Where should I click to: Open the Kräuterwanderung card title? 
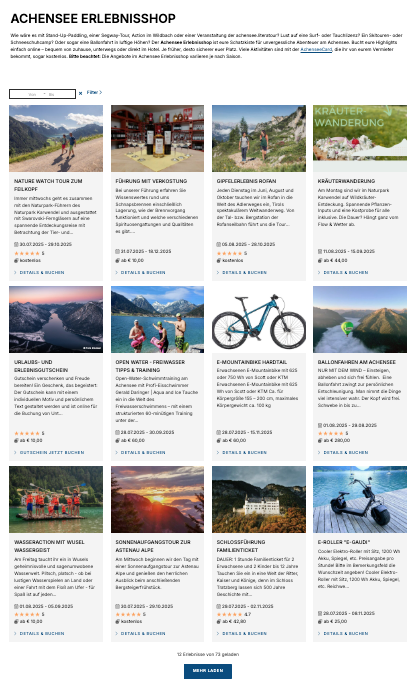(347, 181)
